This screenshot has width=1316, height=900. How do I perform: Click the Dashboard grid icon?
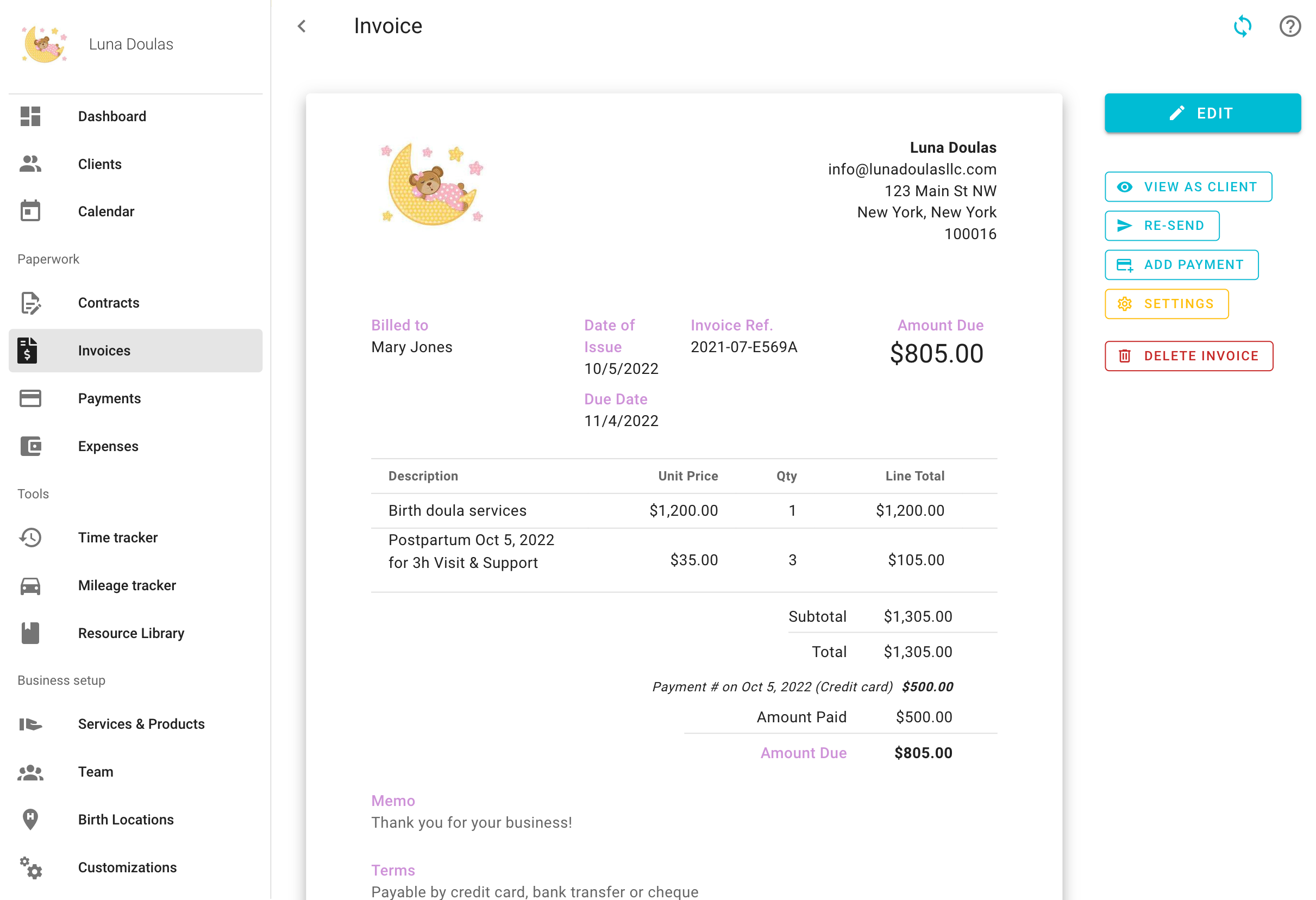click(x=30, y=116)
